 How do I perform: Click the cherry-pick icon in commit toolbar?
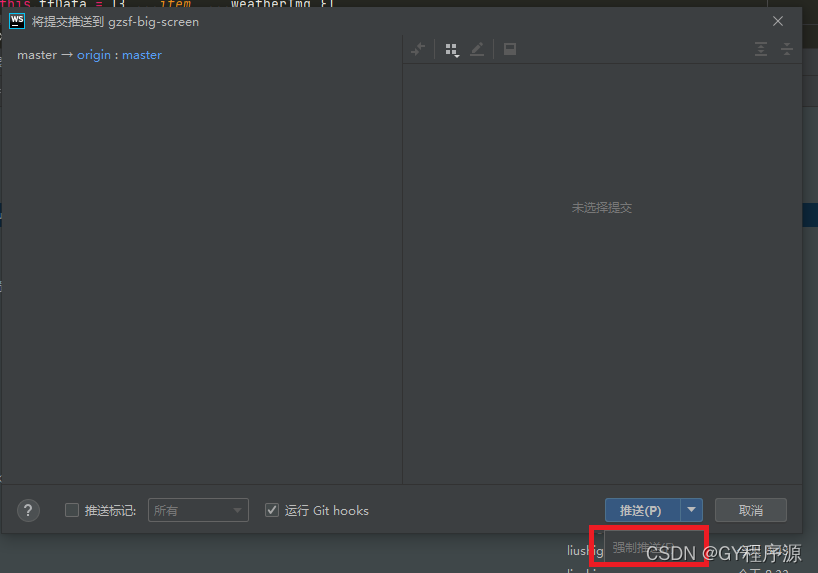coord(418,50)
